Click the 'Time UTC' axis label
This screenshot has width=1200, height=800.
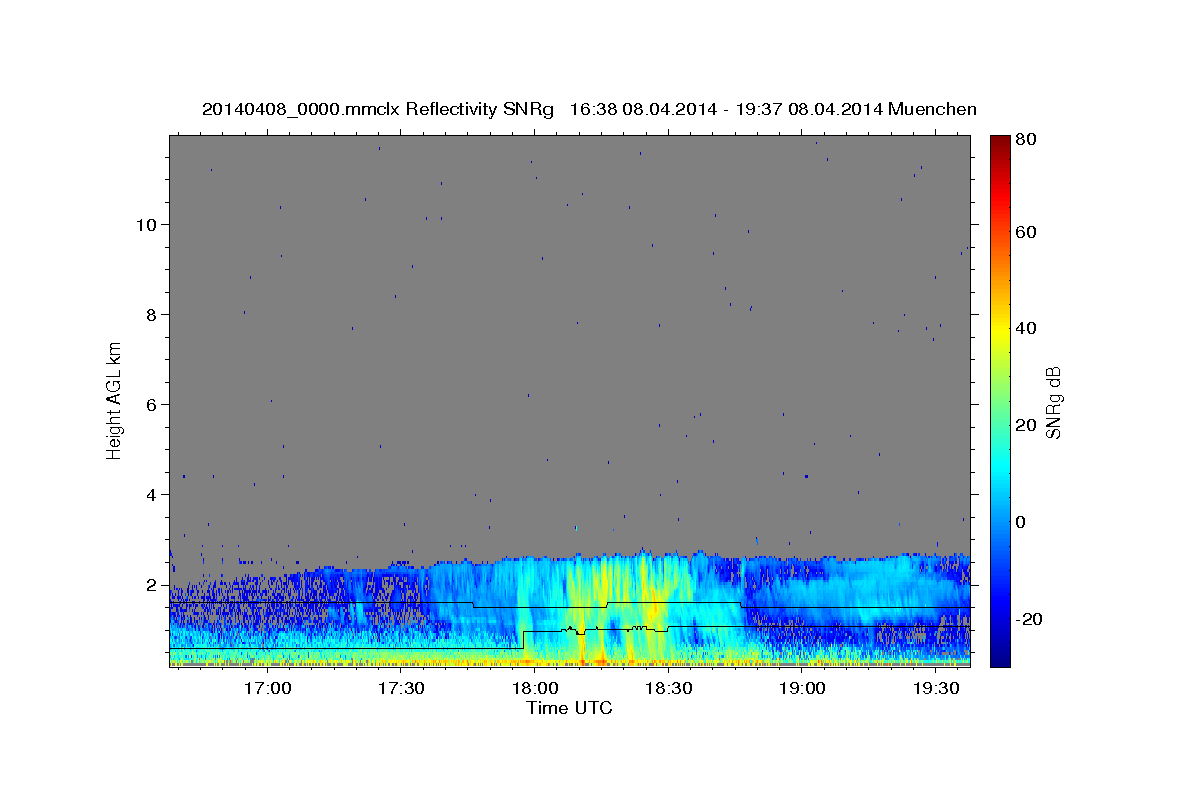(569, 708)
